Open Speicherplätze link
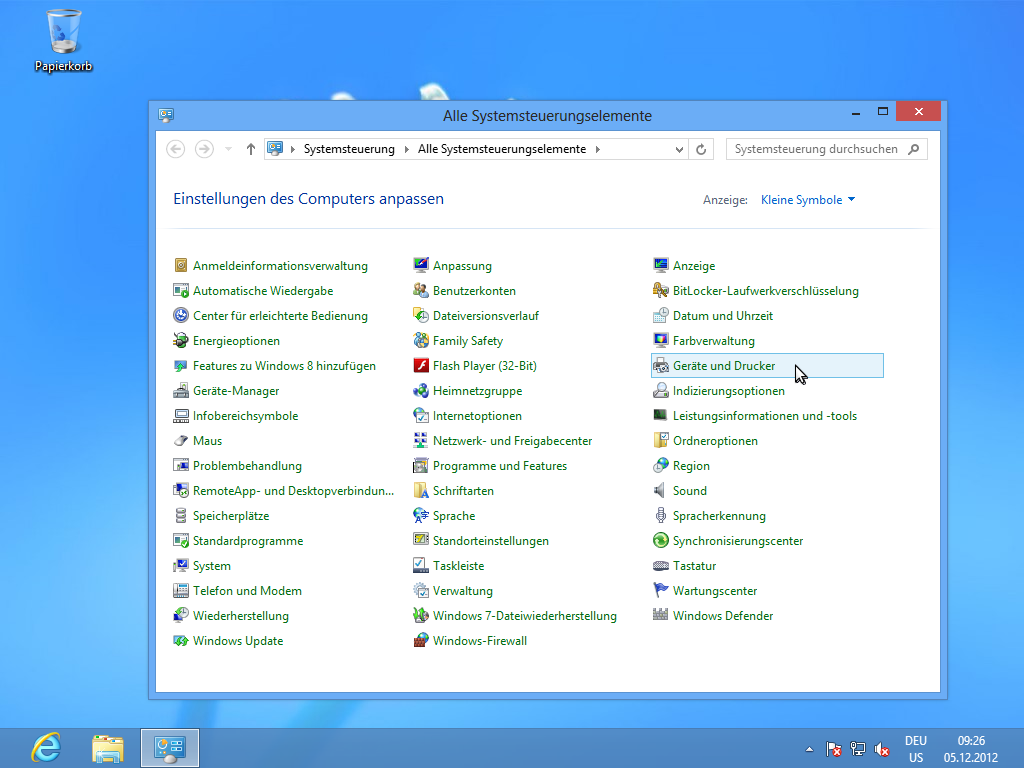Screen dimensions: 1024x768 pyautogui.click(x=231, y=516)
